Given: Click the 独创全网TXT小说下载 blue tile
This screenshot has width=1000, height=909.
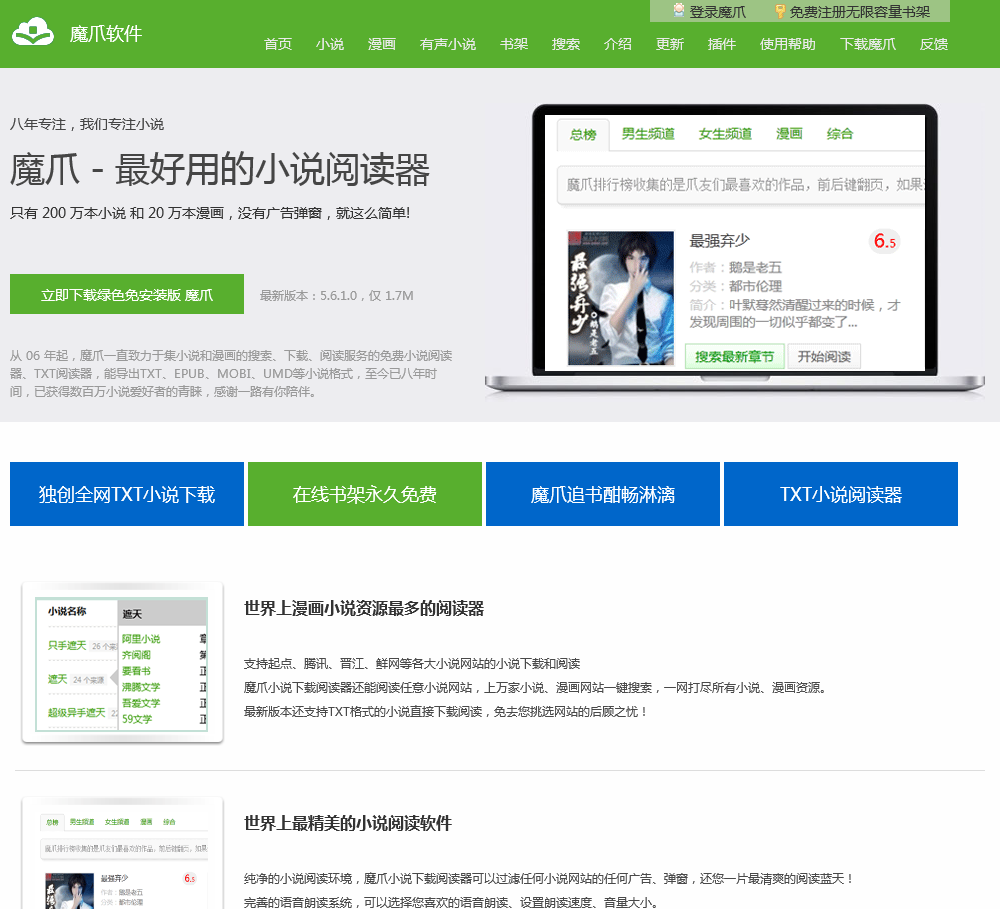Looking at the screenshot, I should pyautogui.click(x=127, y=494).
